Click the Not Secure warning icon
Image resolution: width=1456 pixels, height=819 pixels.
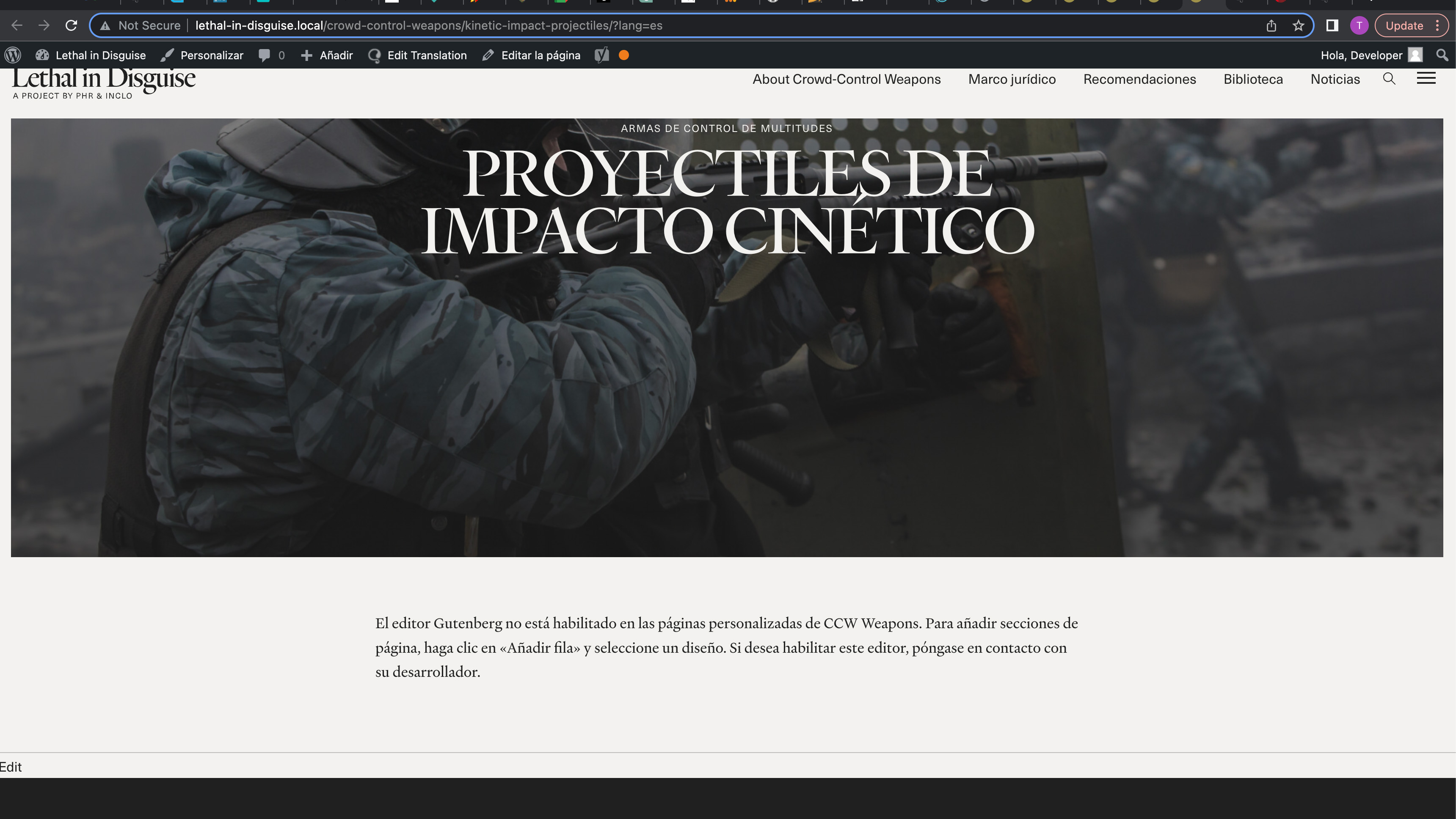[x=105, y=25]
